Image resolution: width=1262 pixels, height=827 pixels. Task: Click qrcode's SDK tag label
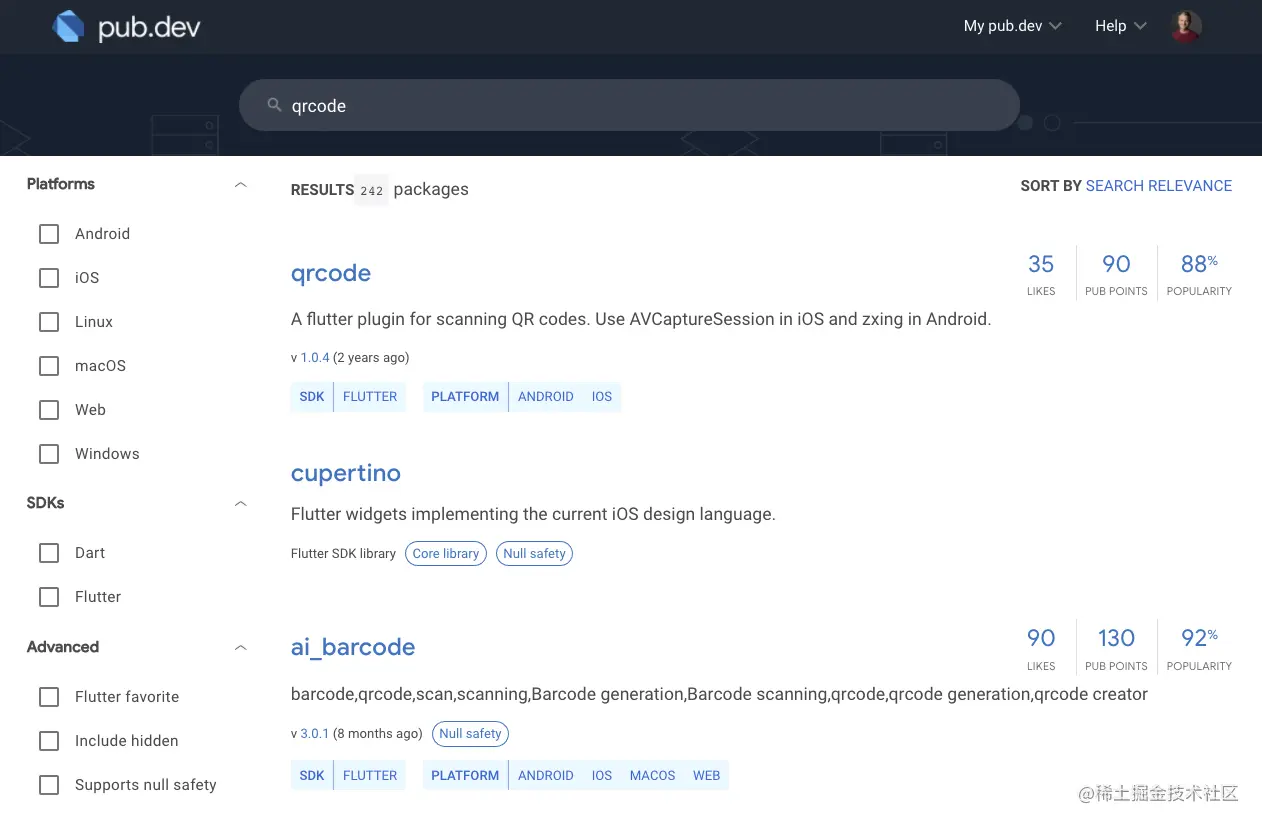[312, 396]
